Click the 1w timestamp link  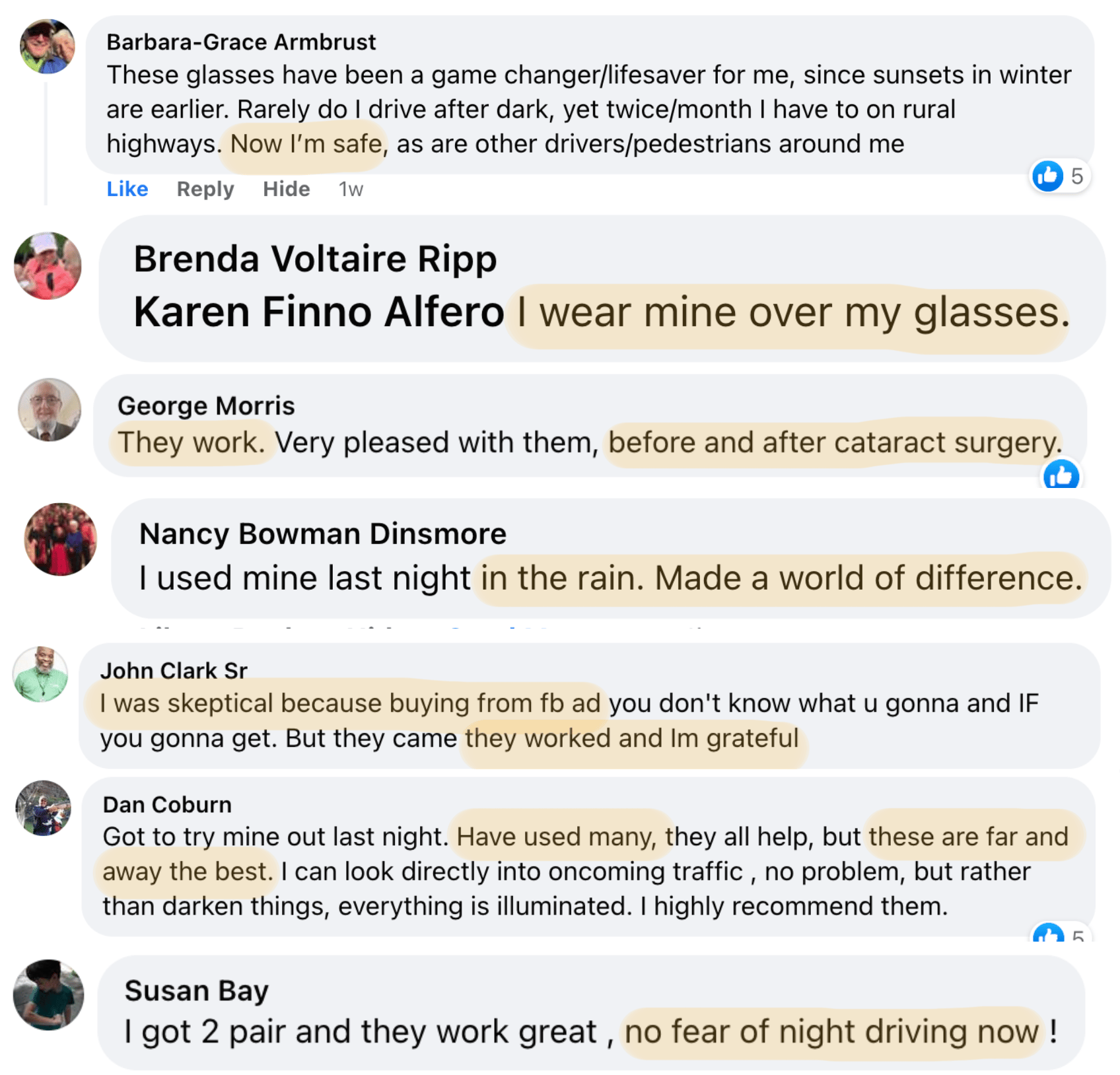coord(351,190)
